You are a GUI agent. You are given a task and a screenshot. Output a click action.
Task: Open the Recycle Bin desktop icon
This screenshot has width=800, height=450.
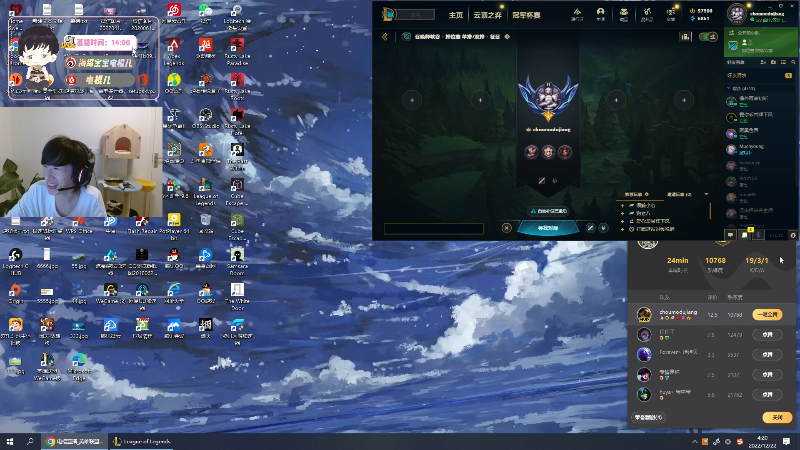pos(205,223)
